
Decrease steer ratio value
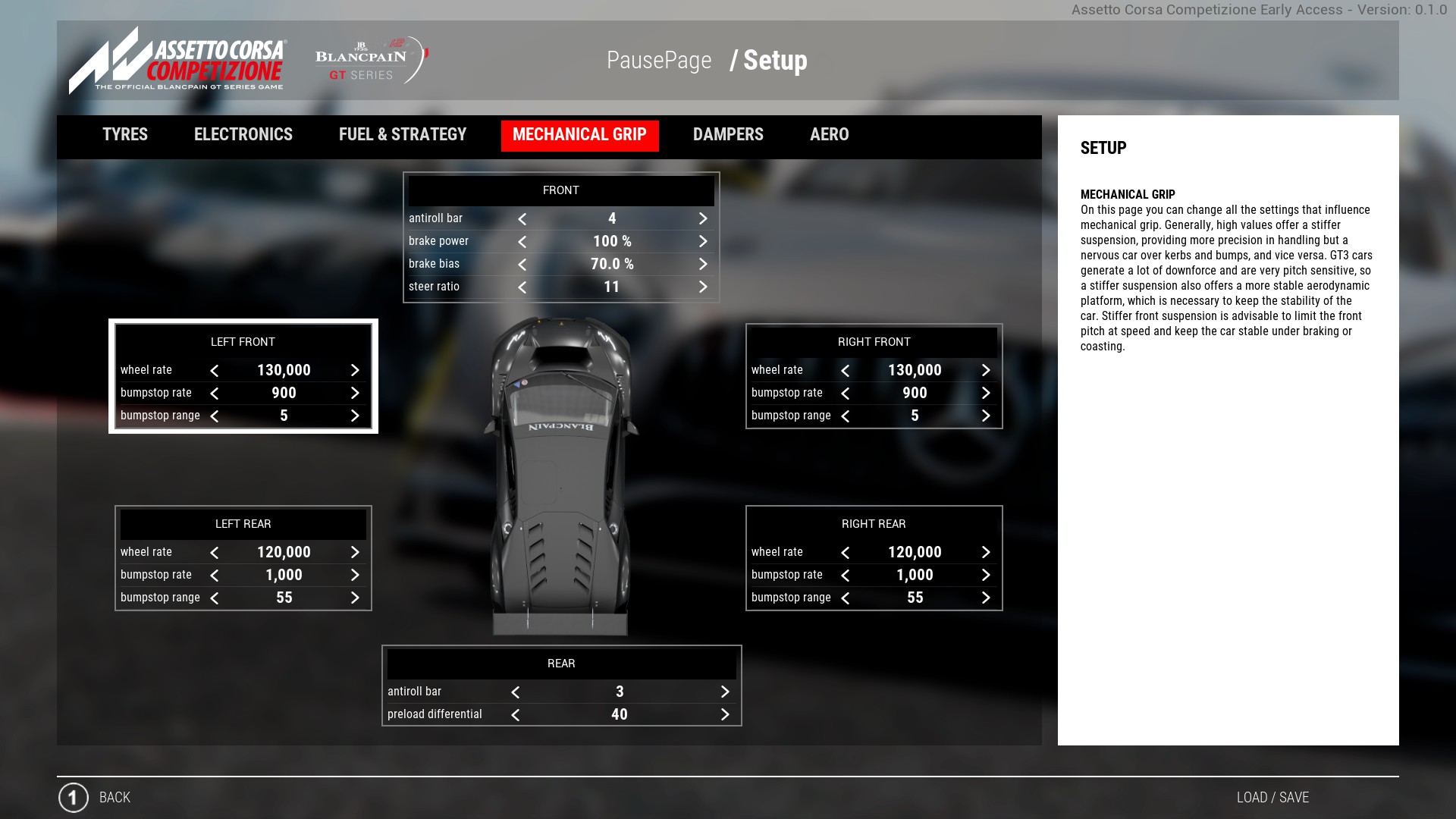click(522, 287)
